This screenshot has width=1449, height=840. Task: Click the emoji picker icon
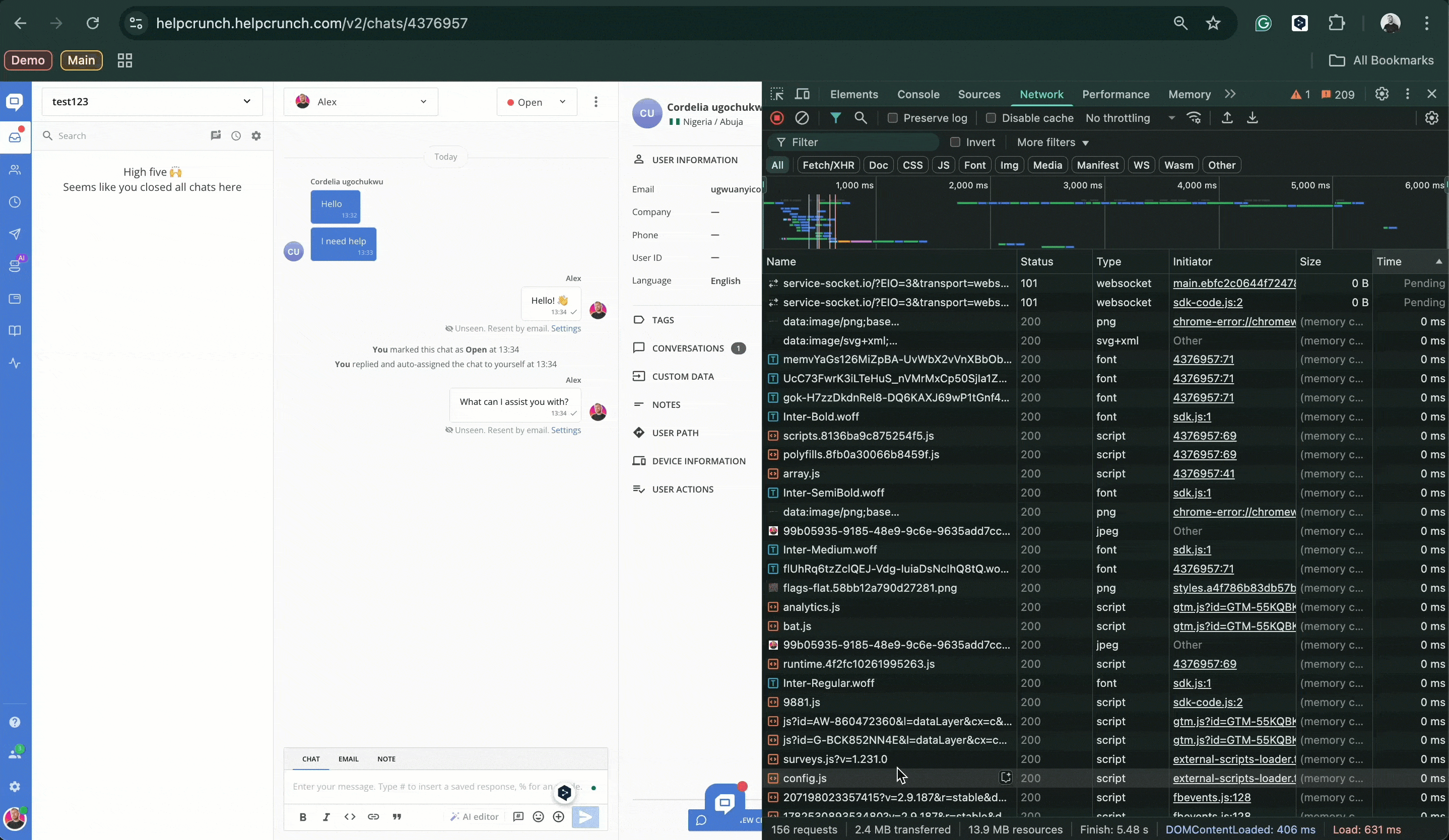point(538,817)
